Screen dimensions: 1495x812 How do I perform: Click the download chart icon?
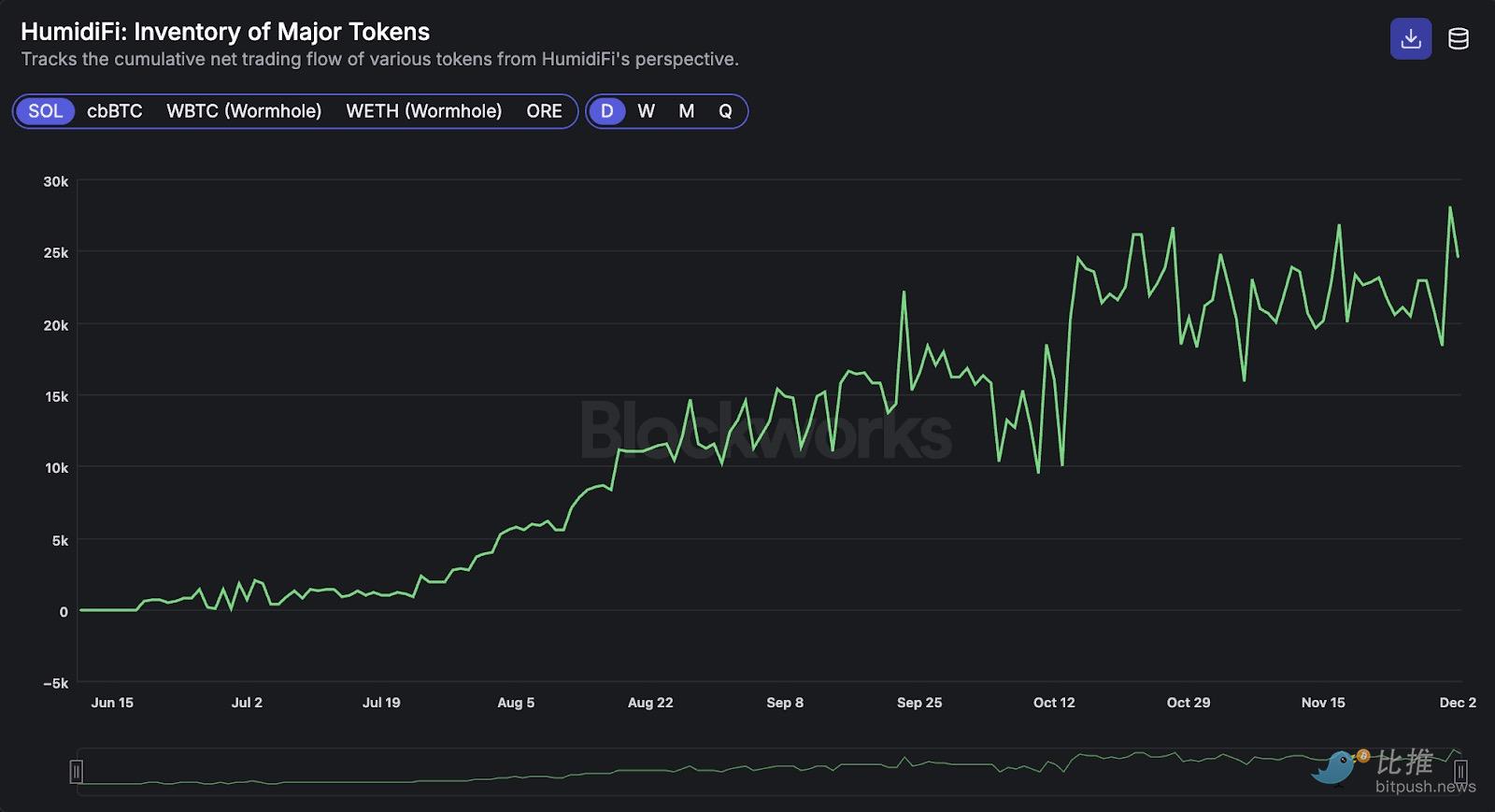(x=1410, y=39)
